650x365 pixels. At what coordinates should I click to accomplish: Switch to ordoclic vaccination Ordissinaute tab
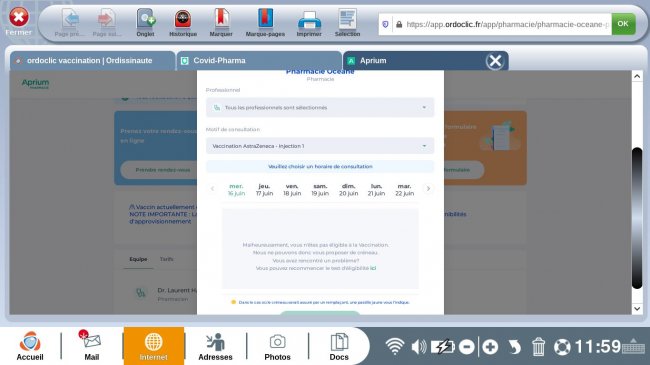pyautogui.click(x=92, y=61)
